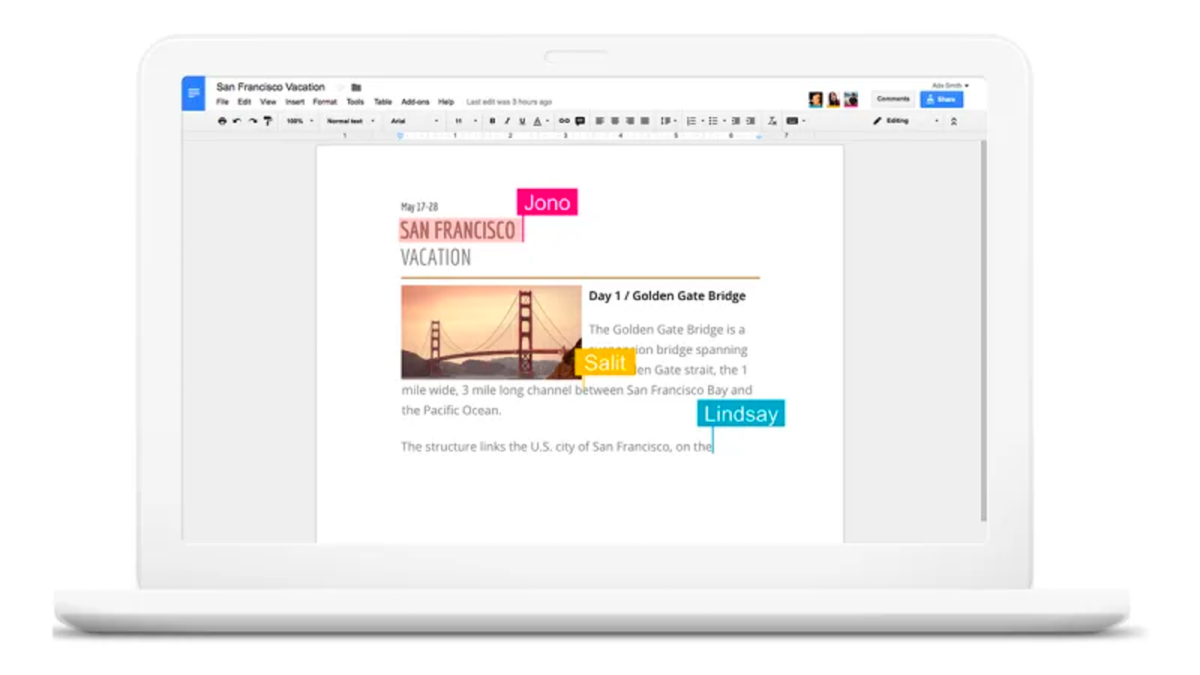Move document using folder icon
The width and height of the screenshot is (1200, 675).
tap(356, 88)
